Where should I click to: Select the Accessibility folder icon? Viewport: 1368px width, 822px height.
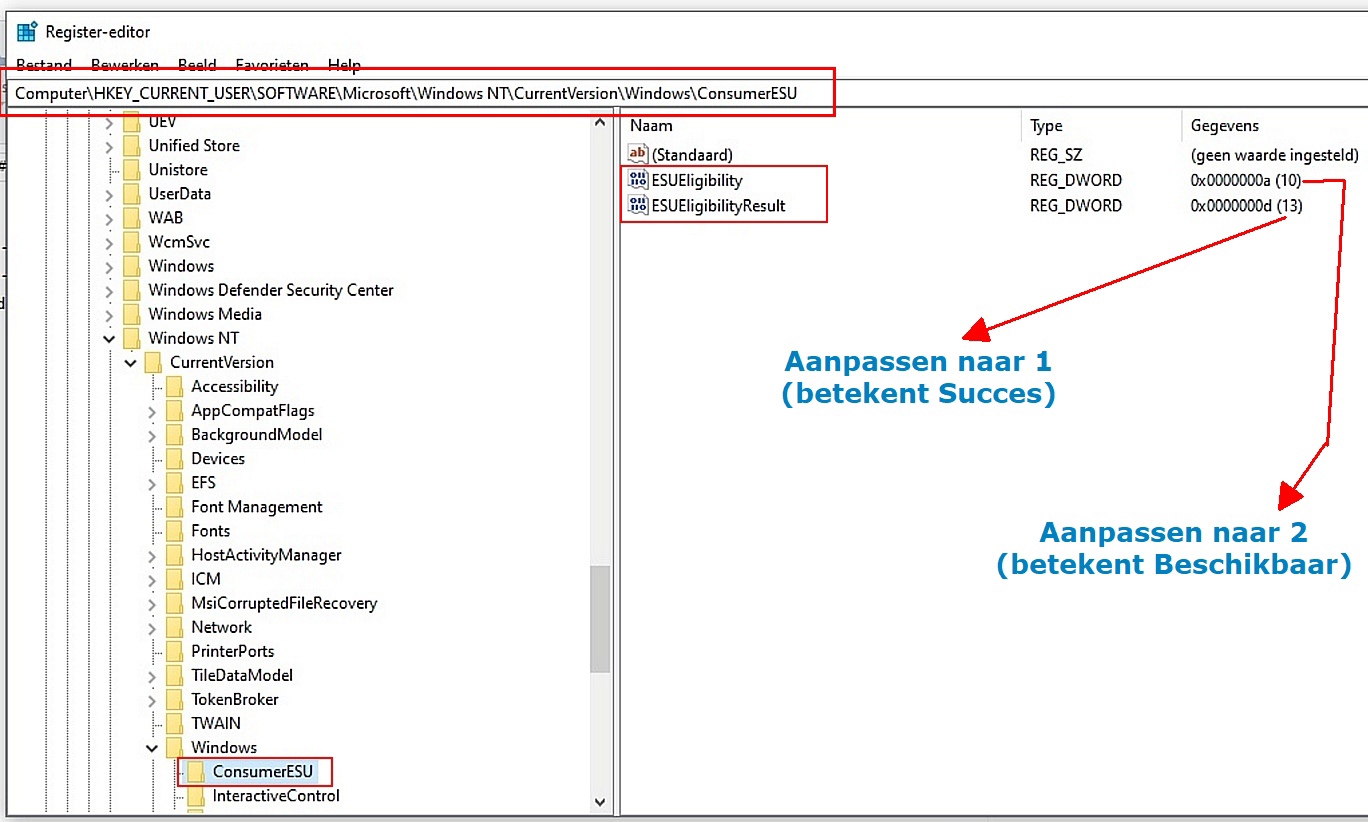[175, 386]
